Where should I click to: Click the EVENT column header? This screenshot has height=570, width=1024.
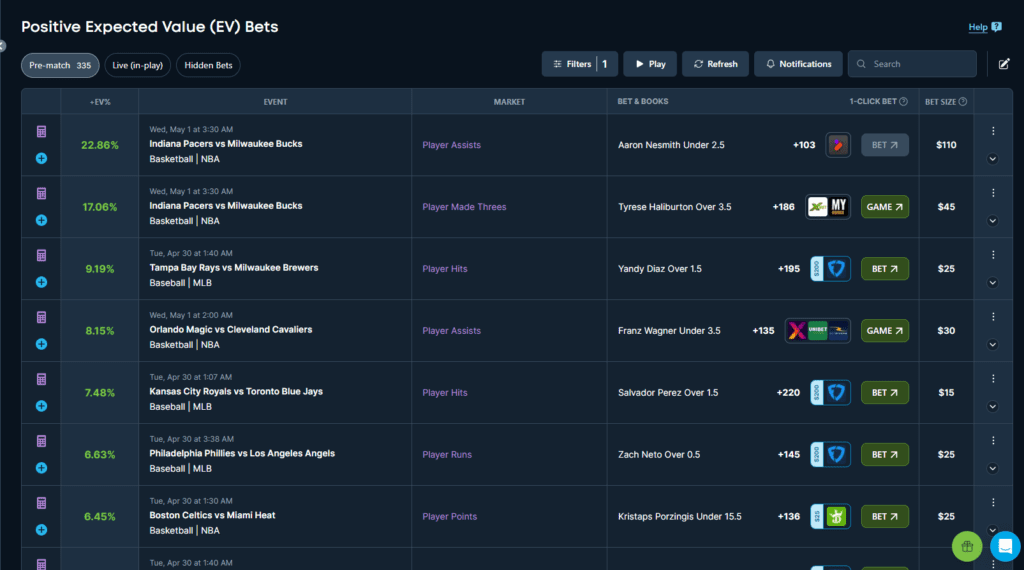pos(276,102)
